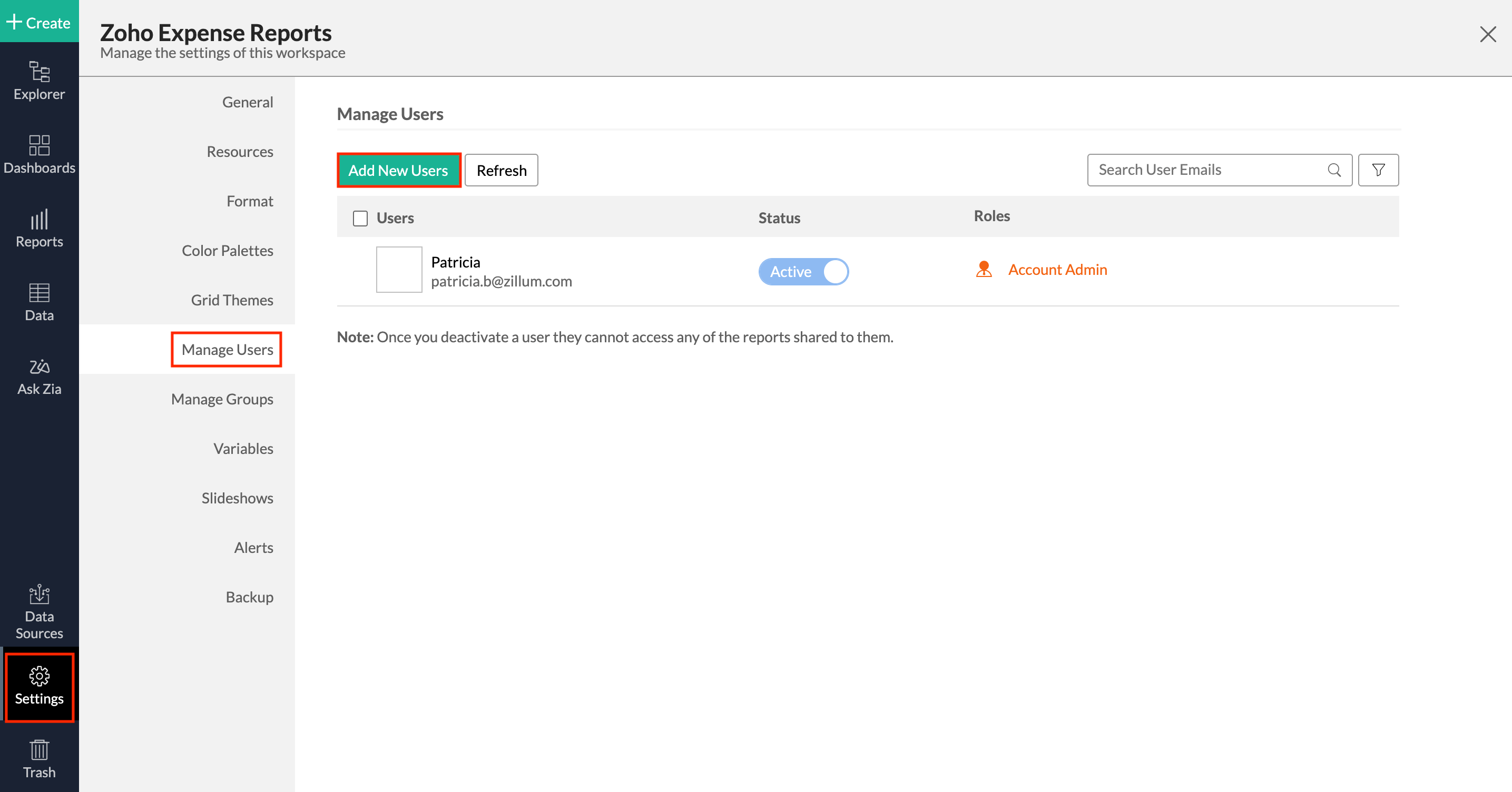
Task: Click the search magnifier icon
Action: [x=1335, y=170]
